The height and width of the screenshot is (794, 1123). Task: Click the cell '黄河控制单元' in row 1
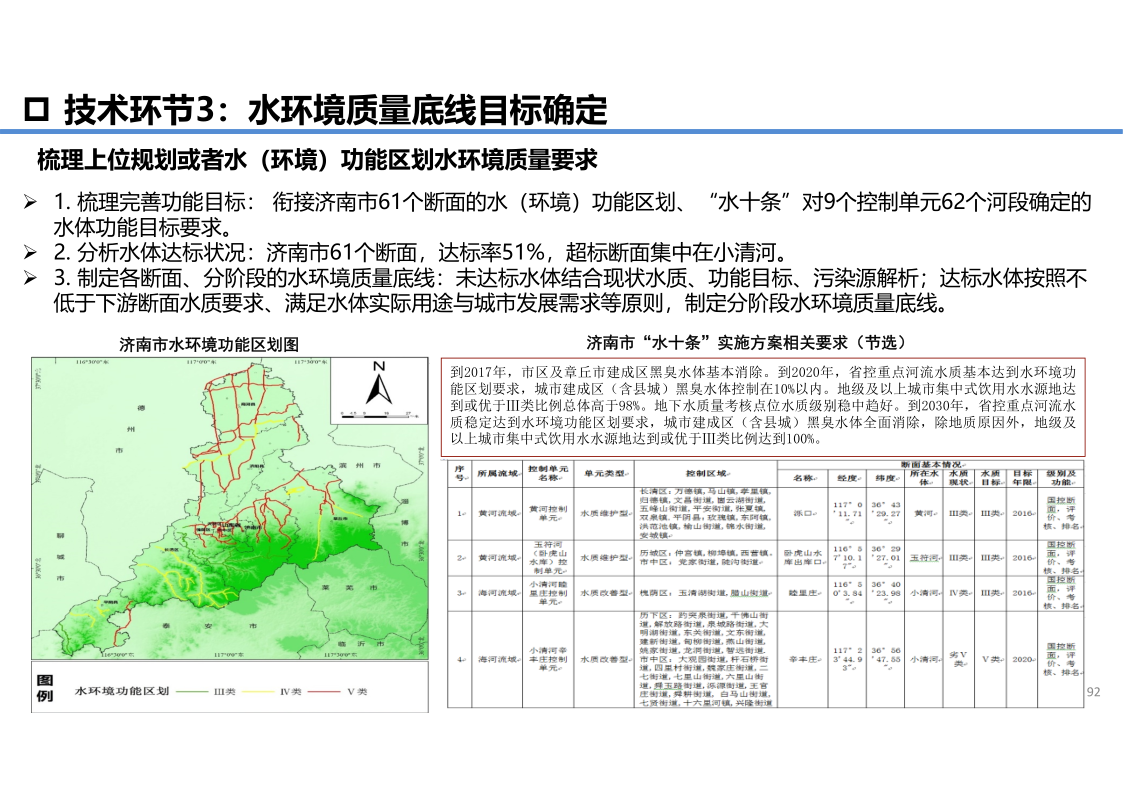pyautogui.click(x=547, y=513)
